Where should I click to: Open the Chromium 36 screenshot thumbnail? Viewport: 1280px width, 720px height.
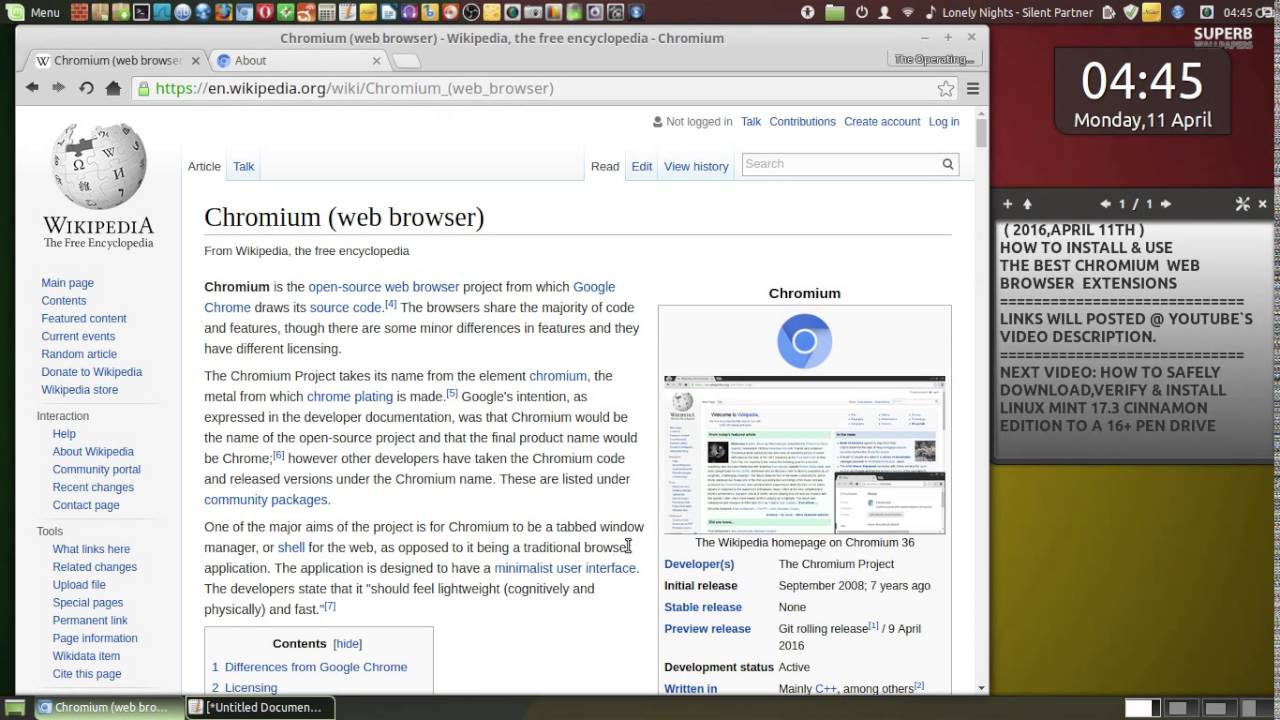coord(804,455)
